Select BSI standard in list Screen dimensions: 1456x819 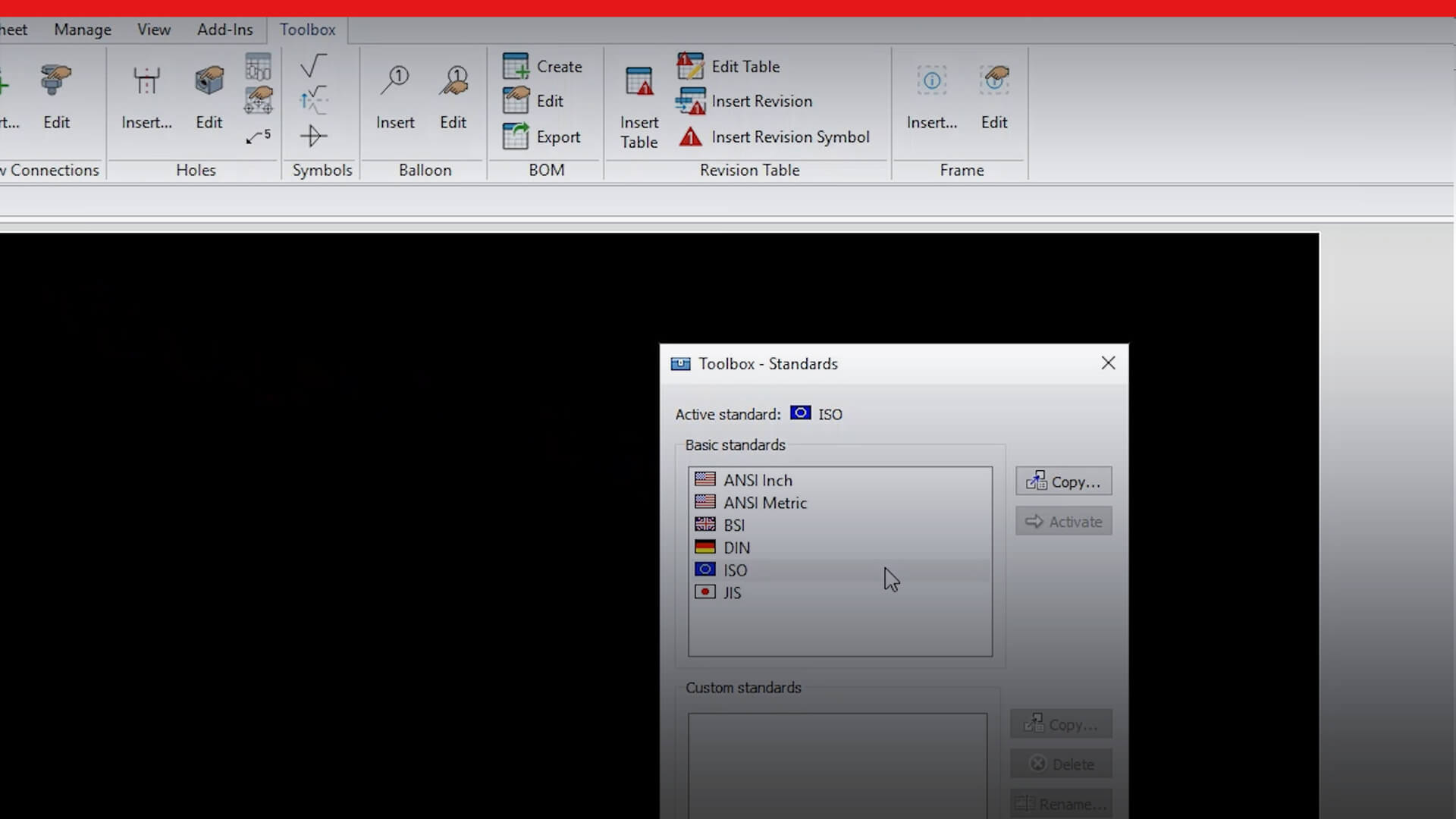click(840, 525)
